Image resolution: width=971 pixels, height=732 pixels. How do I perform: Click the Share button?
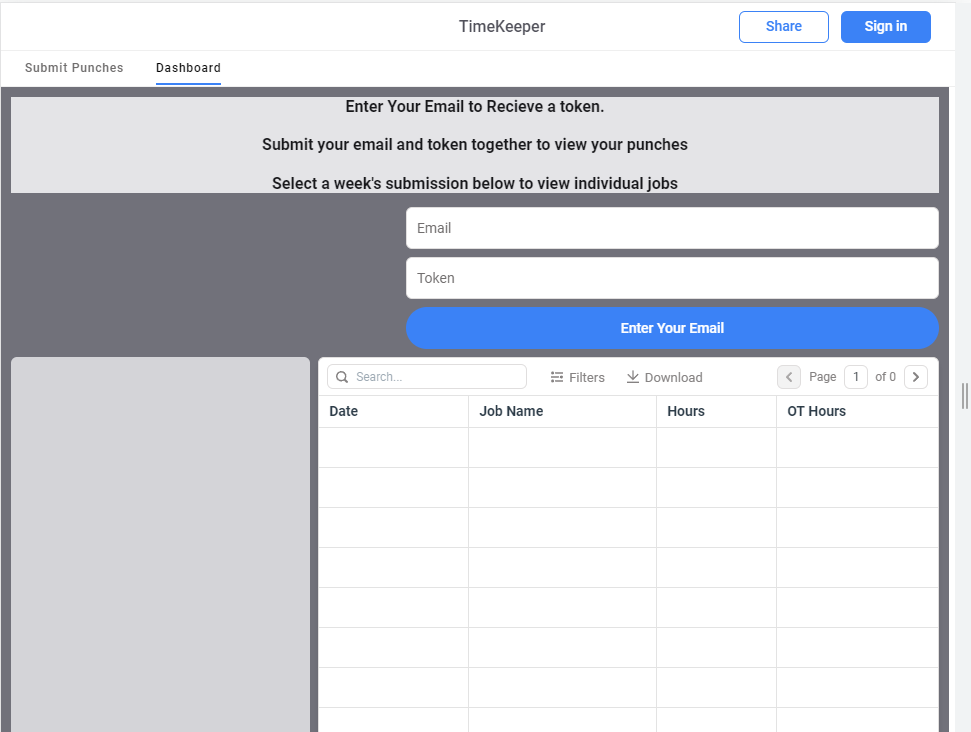783,27
